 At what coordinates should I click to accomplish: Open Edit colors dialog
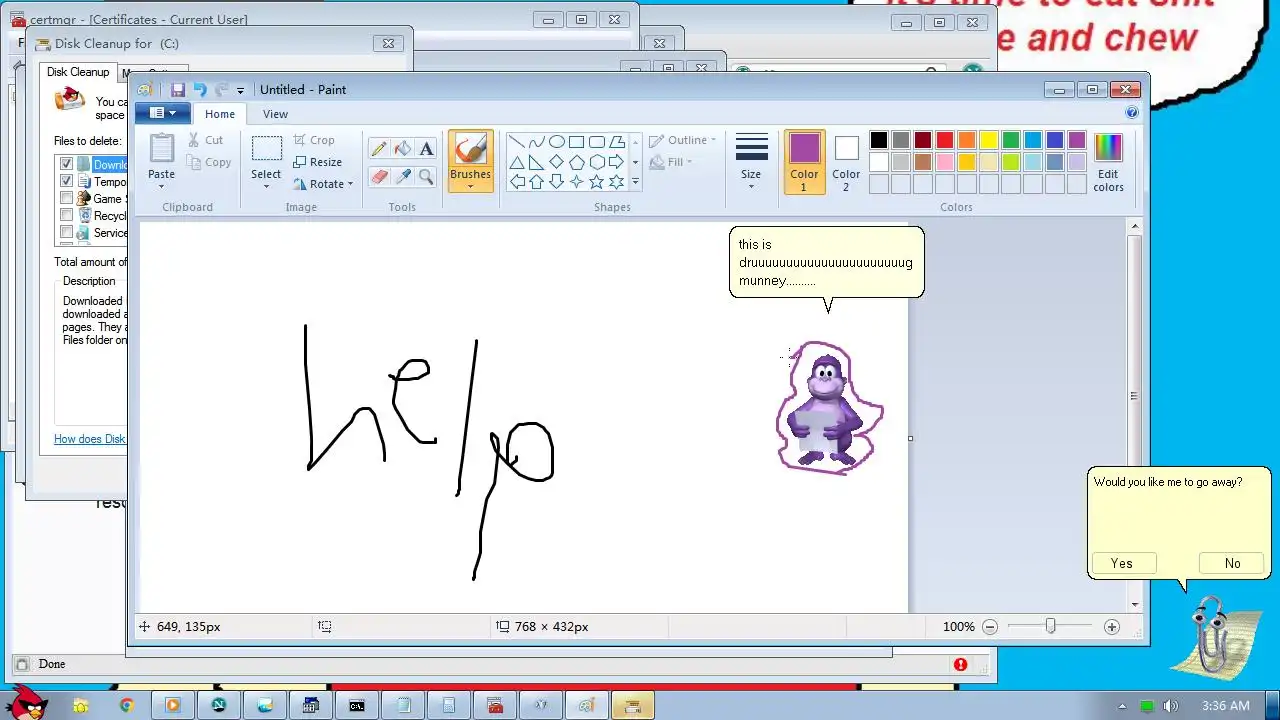(1108, 161)
